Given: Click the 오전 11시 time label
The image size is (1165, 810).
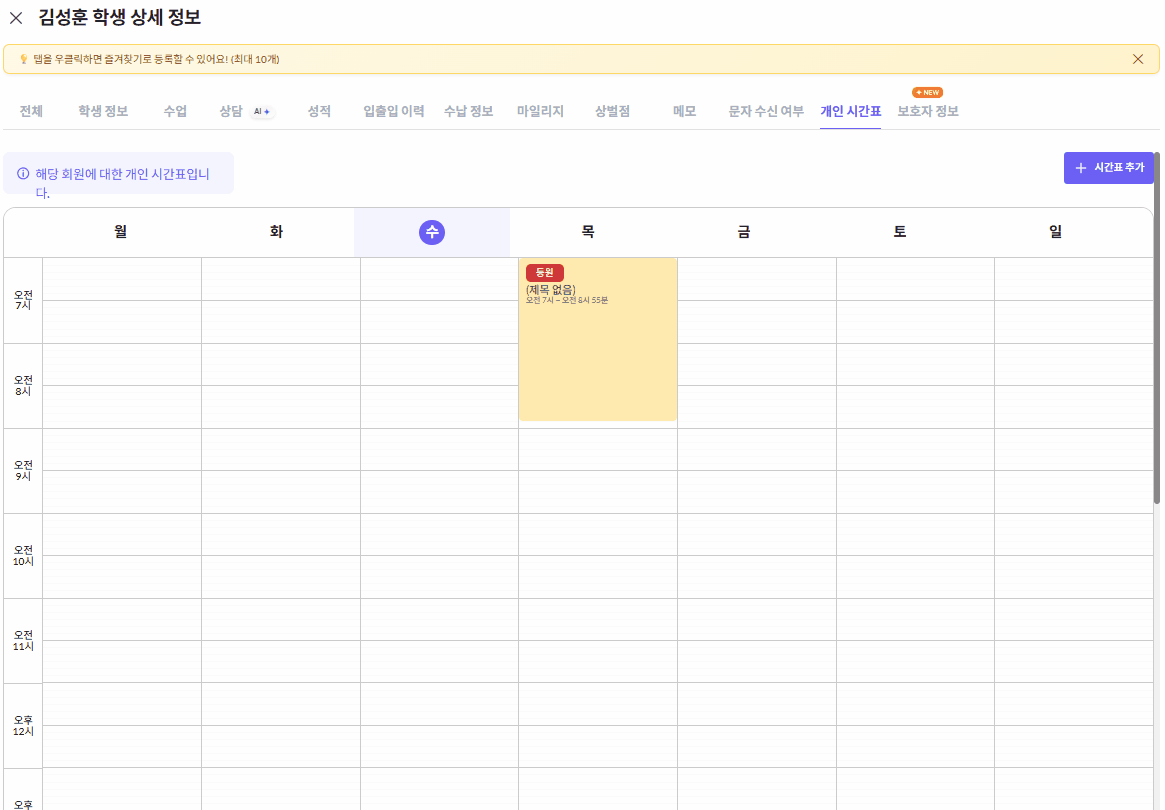Looking at the screenshot, I should (x=23, y=641).
